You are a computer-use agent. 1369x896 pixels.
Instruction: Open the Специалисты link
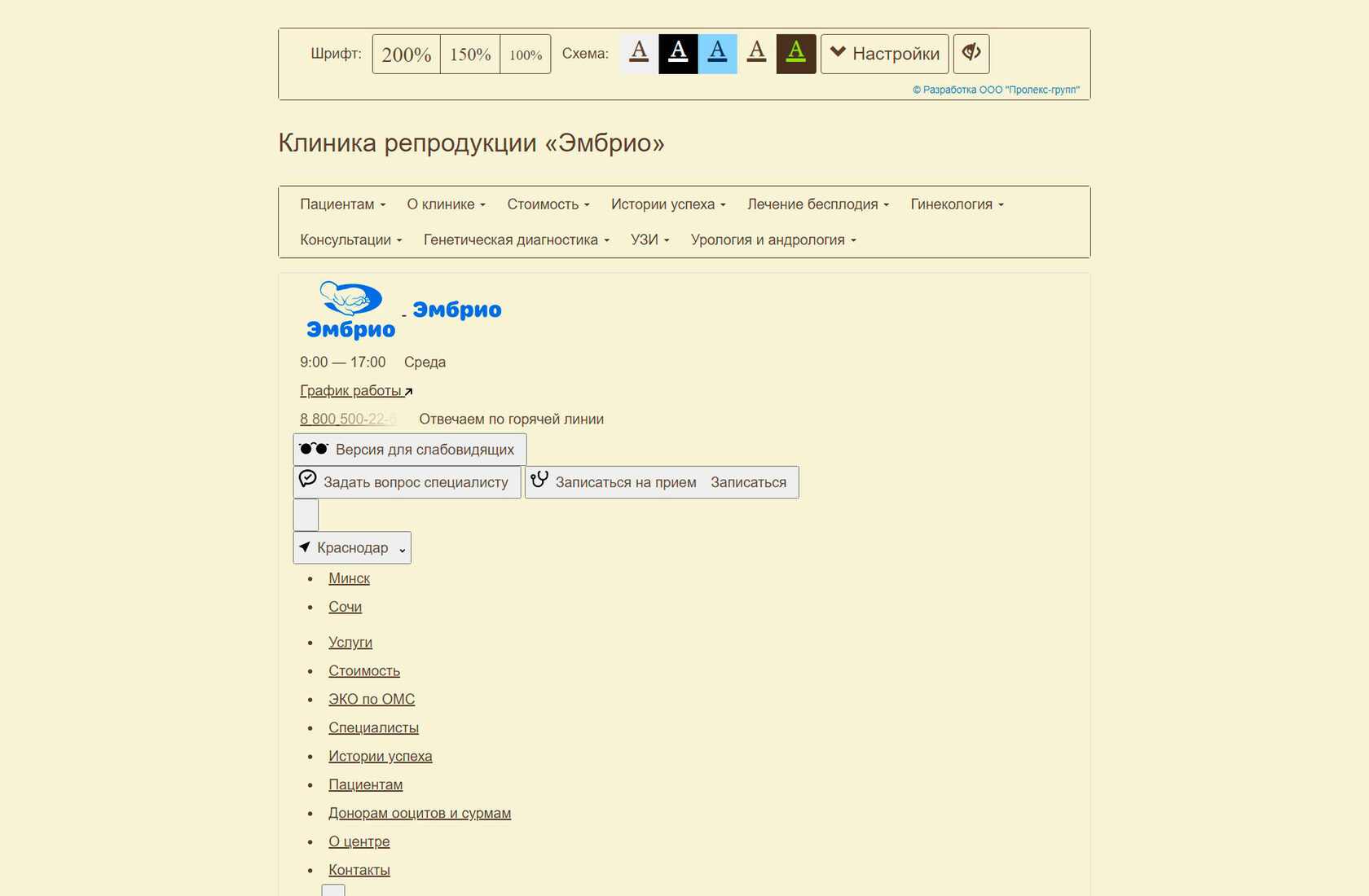click(x=373, y=728)
